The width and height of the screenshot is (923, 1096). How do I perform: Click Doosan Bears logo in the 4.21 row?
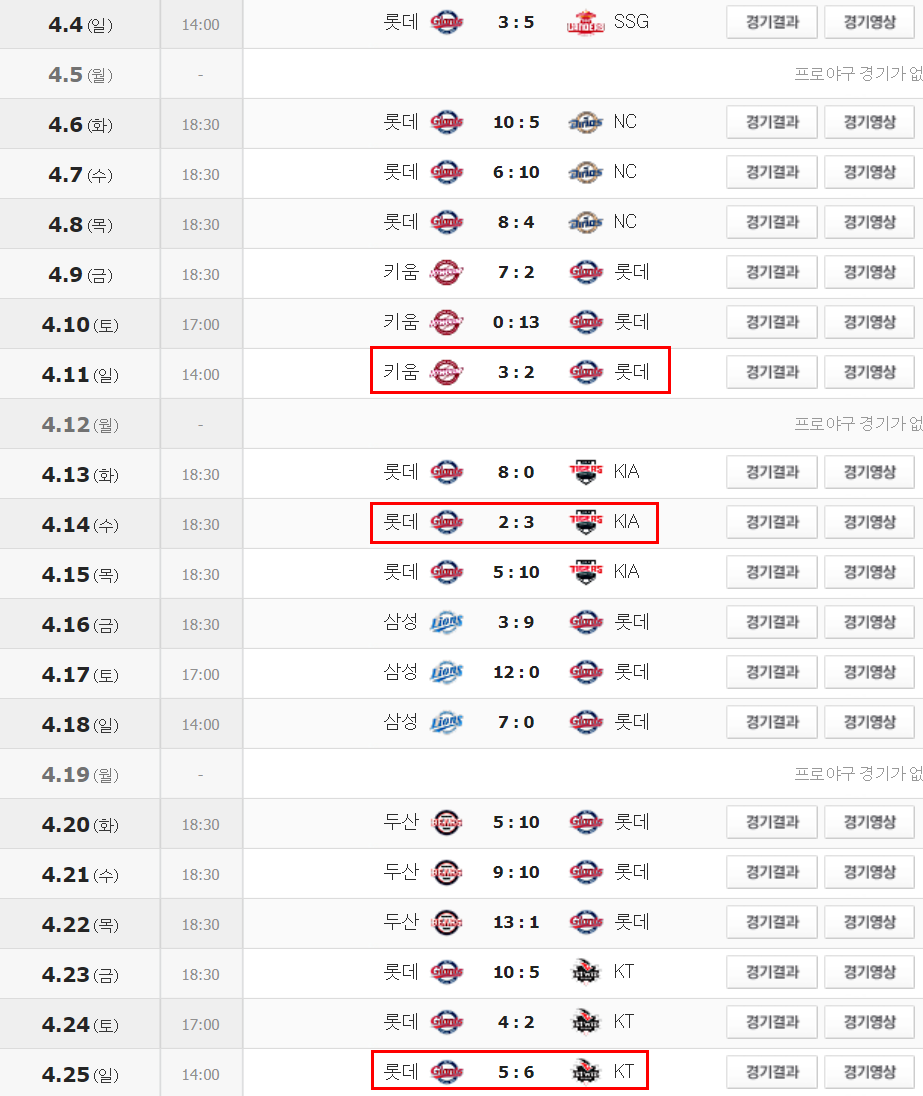(447, 872)
